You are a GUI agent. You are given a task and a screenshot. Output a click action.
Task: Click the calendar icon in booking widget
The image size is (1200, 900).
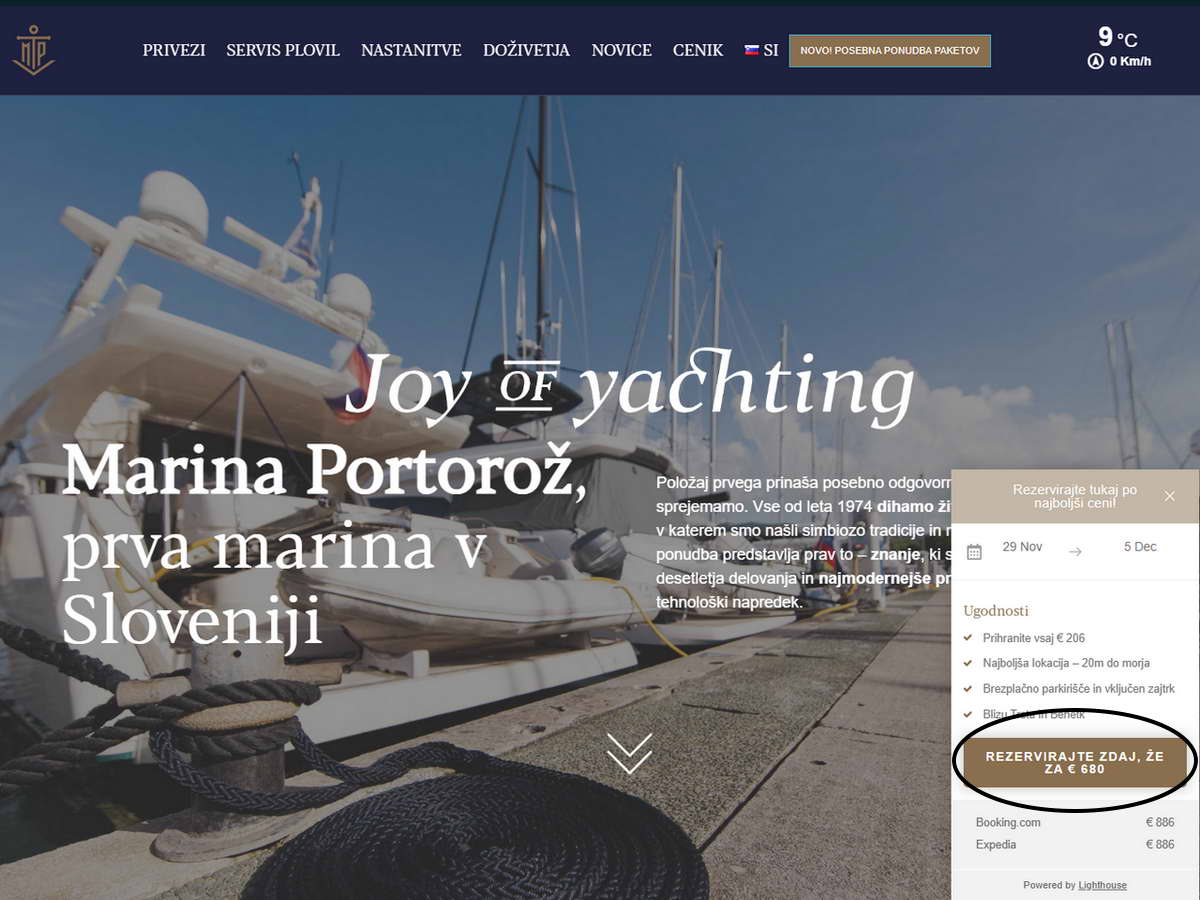974,551
